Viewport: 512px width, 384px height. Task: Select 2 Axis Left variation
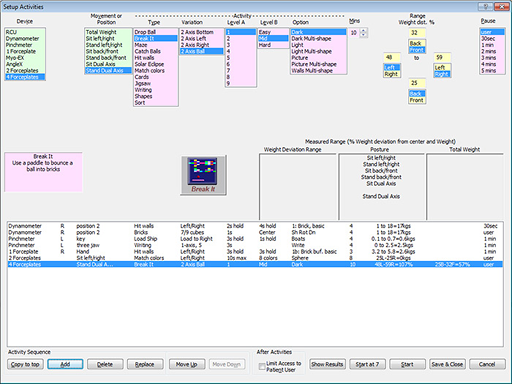(194, 39)
